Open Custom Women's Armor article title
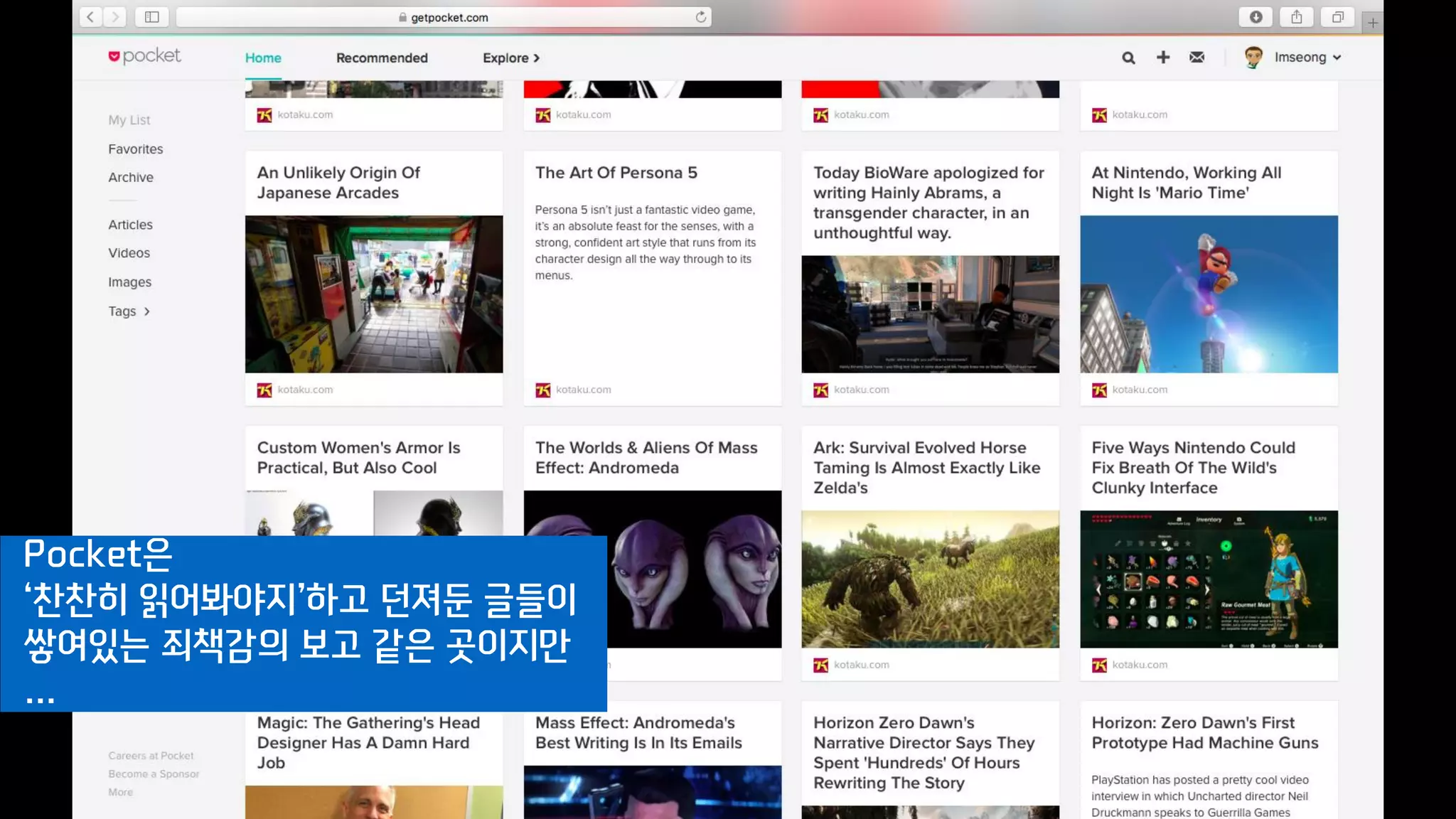The image size is (1456, 819). point(359,458)
